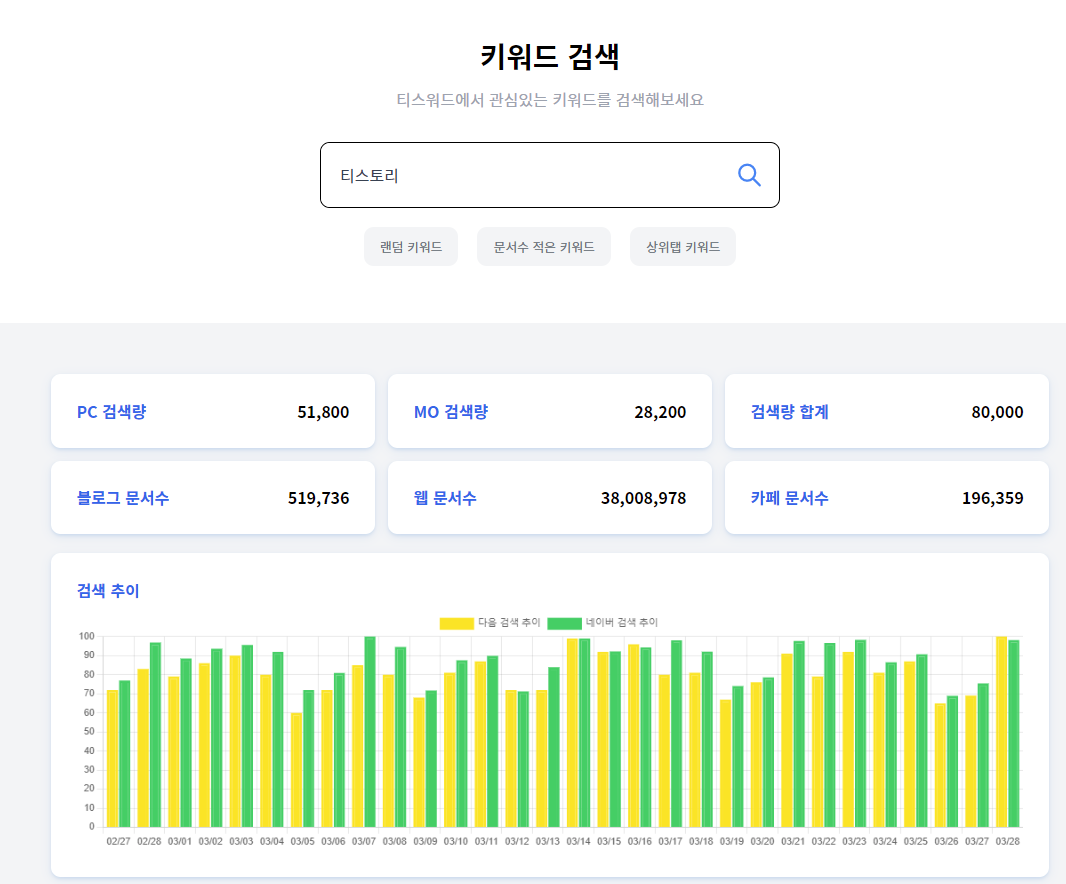The height and width of the screenshot is (884, 1066).
Task: Click the y-axis label 50
Action: pos(89,732)
